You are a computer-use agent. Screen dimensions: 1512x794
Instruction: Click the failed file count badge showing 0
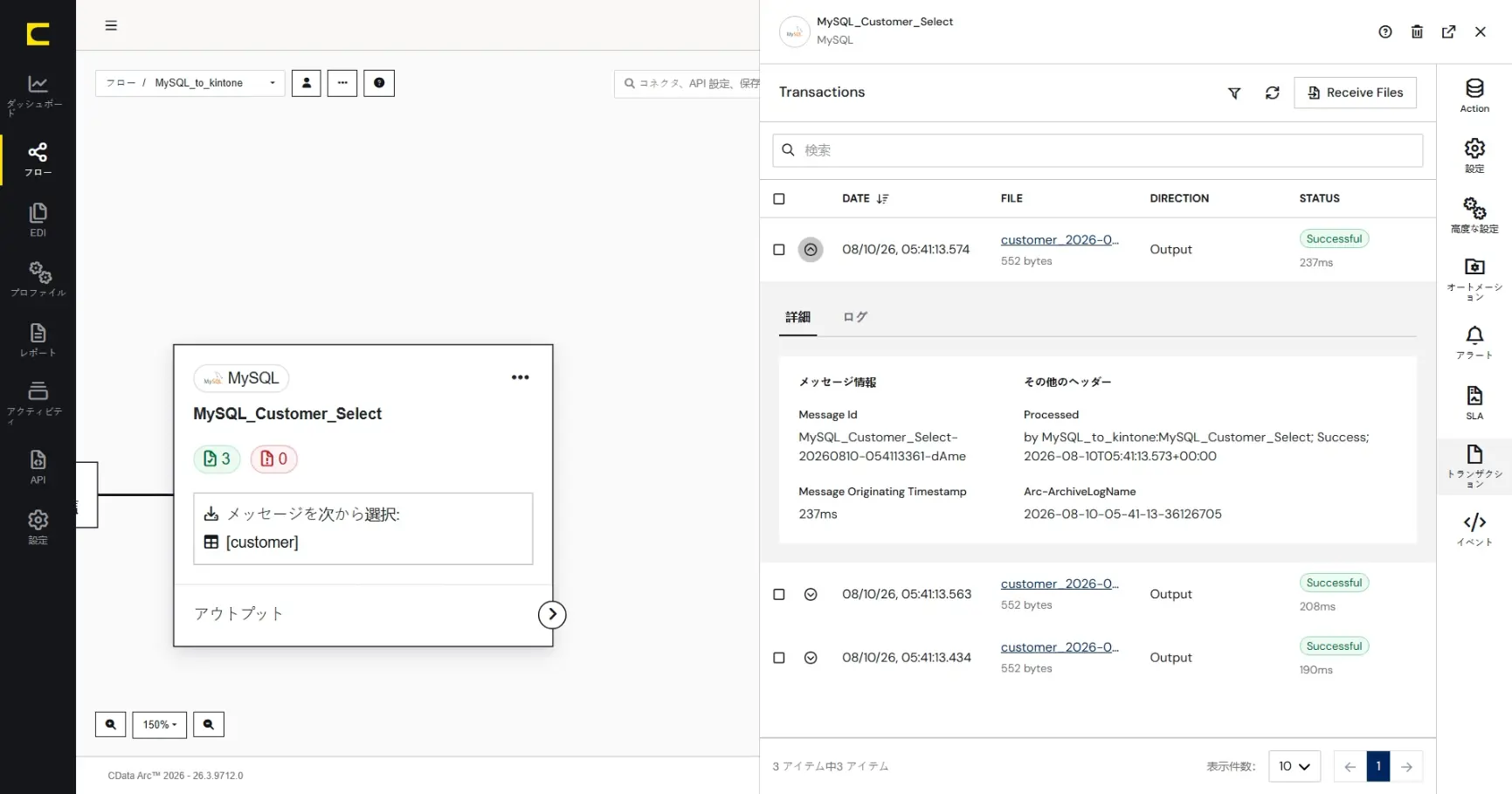point(274,459)
